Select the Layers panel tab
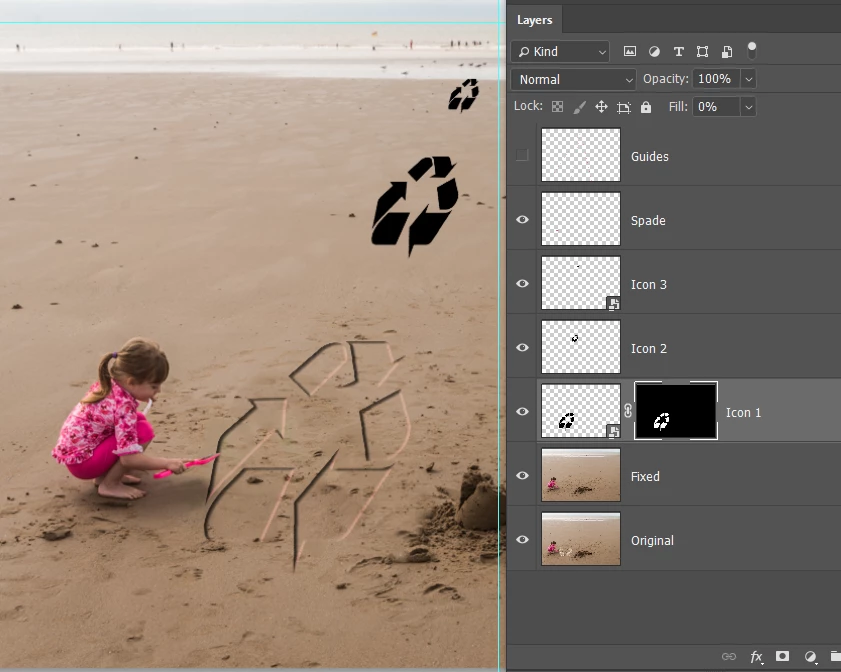The image size is (841, 672). point(534,20)
